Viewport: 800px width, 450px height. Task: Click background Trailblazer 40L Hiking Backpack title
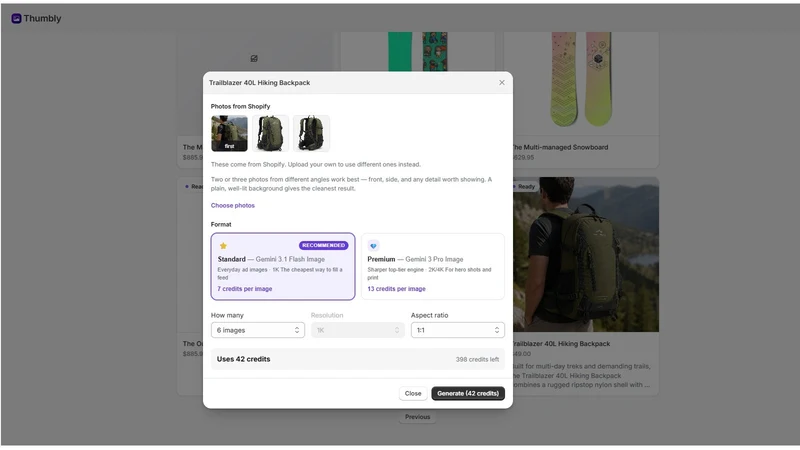click(x=562, y=344)
